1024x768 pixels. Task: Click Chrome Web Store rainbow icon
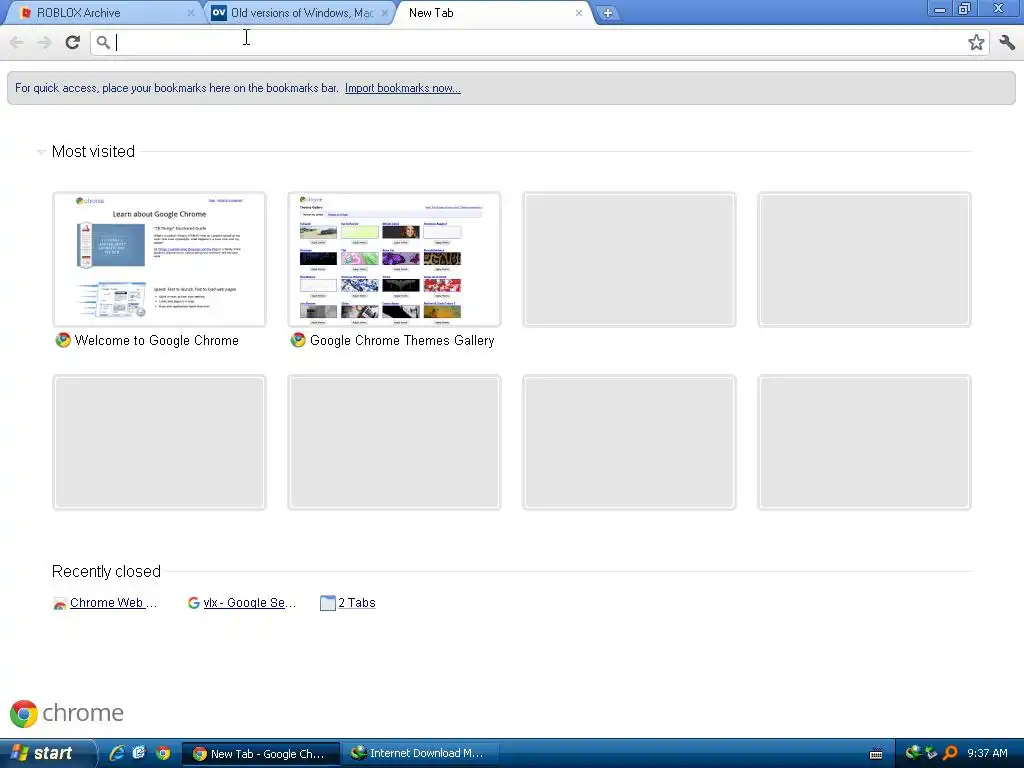pyautogui.click(x=59, y=603)
